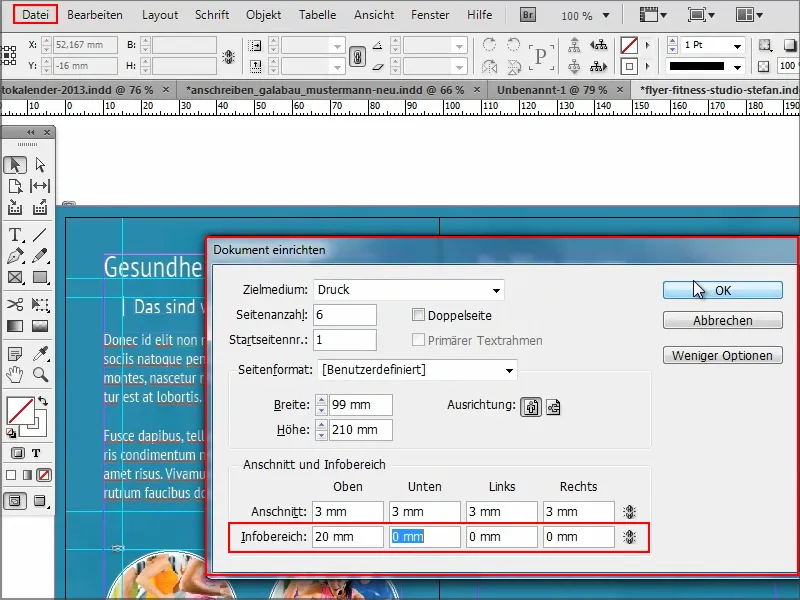Select the Rectangle tool

(x=40, y=278)
